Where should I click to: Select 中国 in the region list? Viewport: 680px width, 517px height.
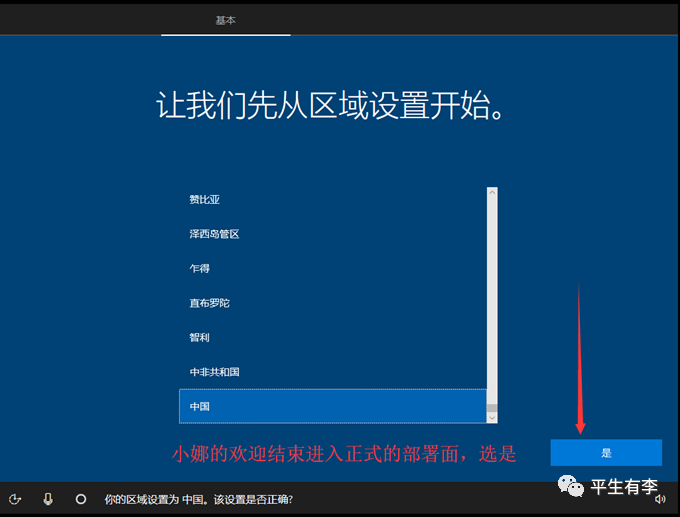point(333,406)
